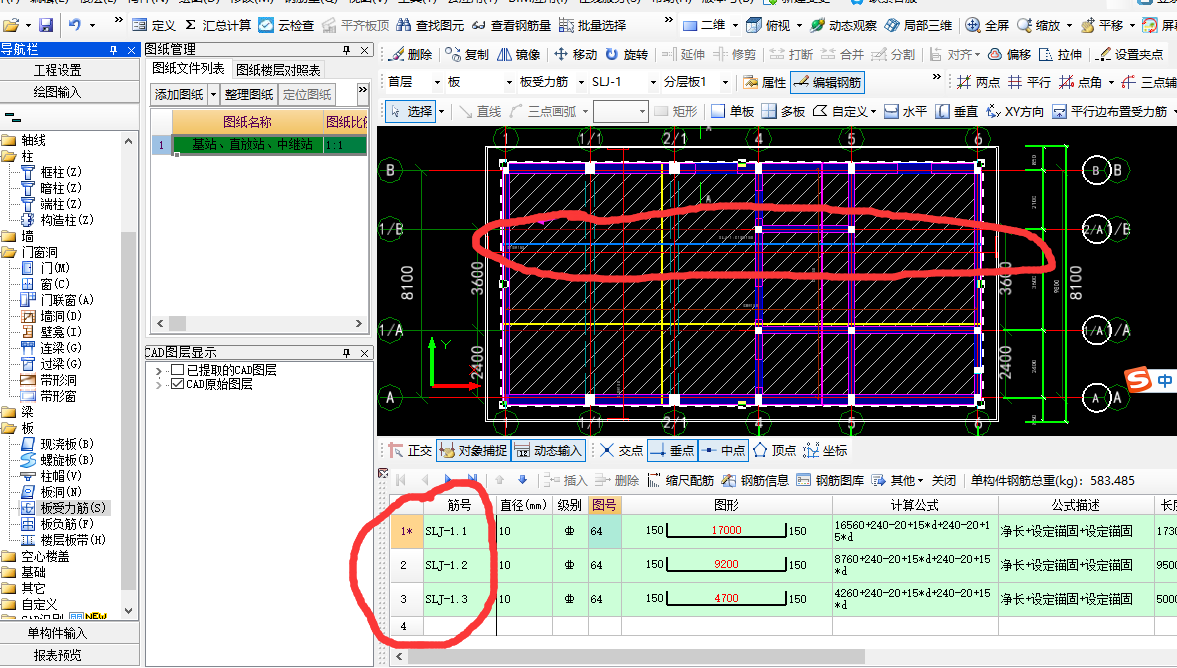Select the 偏移 offset tool
Viewport: 1177px width, 668px height.
coord(1010,54)
